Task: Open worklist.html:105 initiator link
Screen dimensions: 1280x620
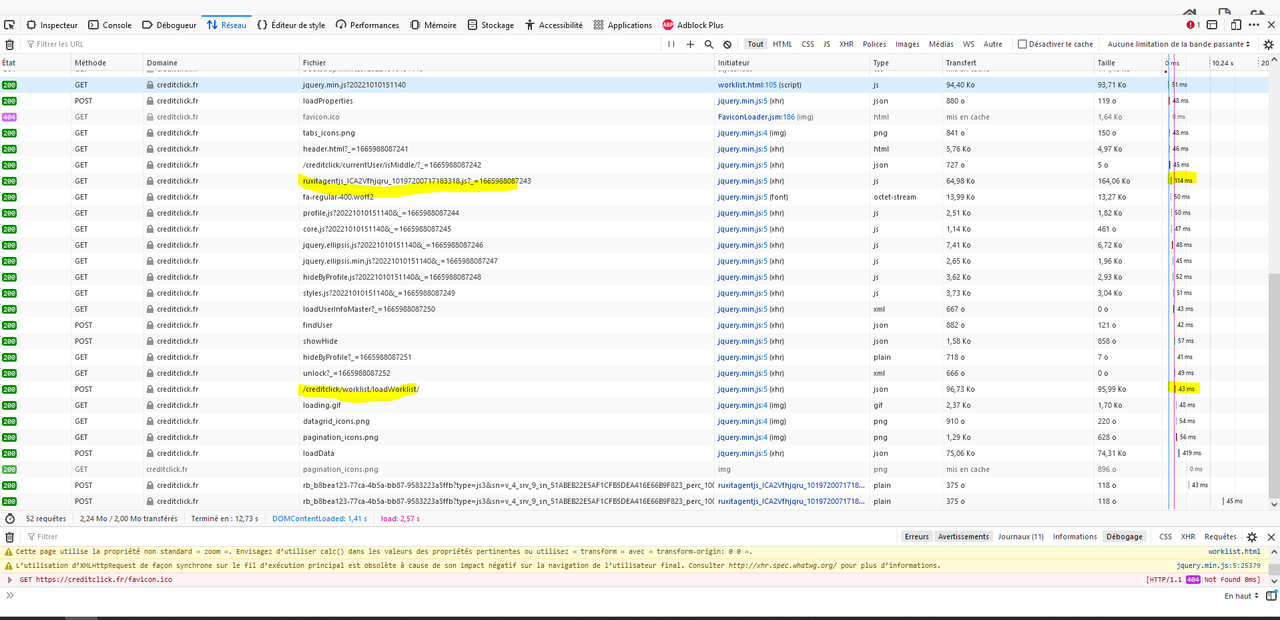Action: pyautogui.click(x=747, y=85)
